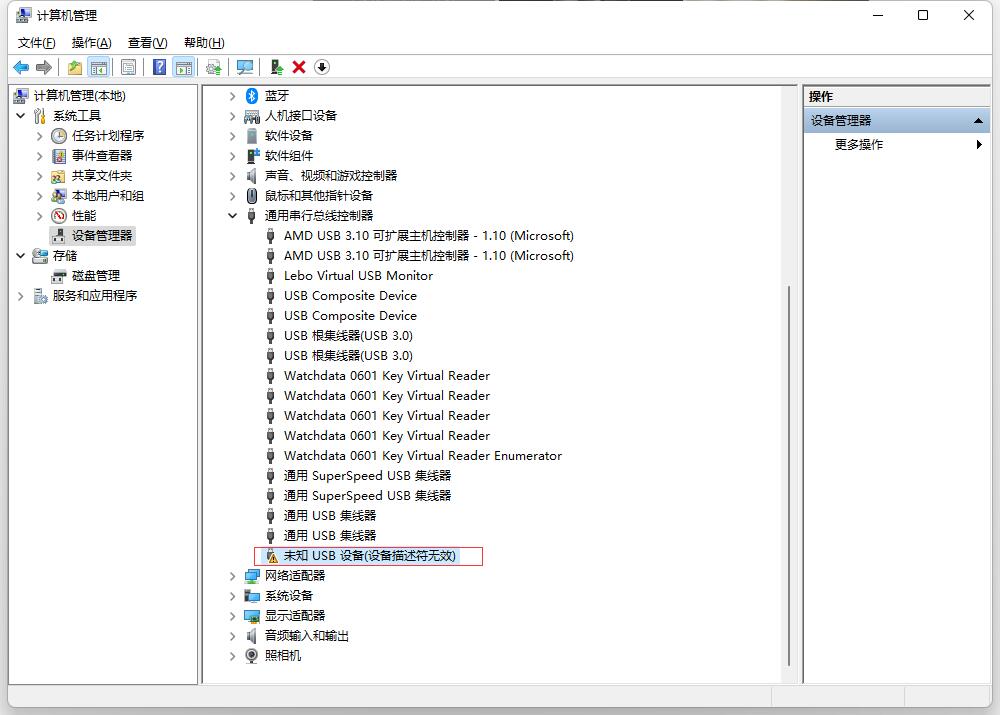Click the scan for hardware changes monitor icon
Image resolution: width=1000 pixels, height=715 pixels.
tap(244, 67)
